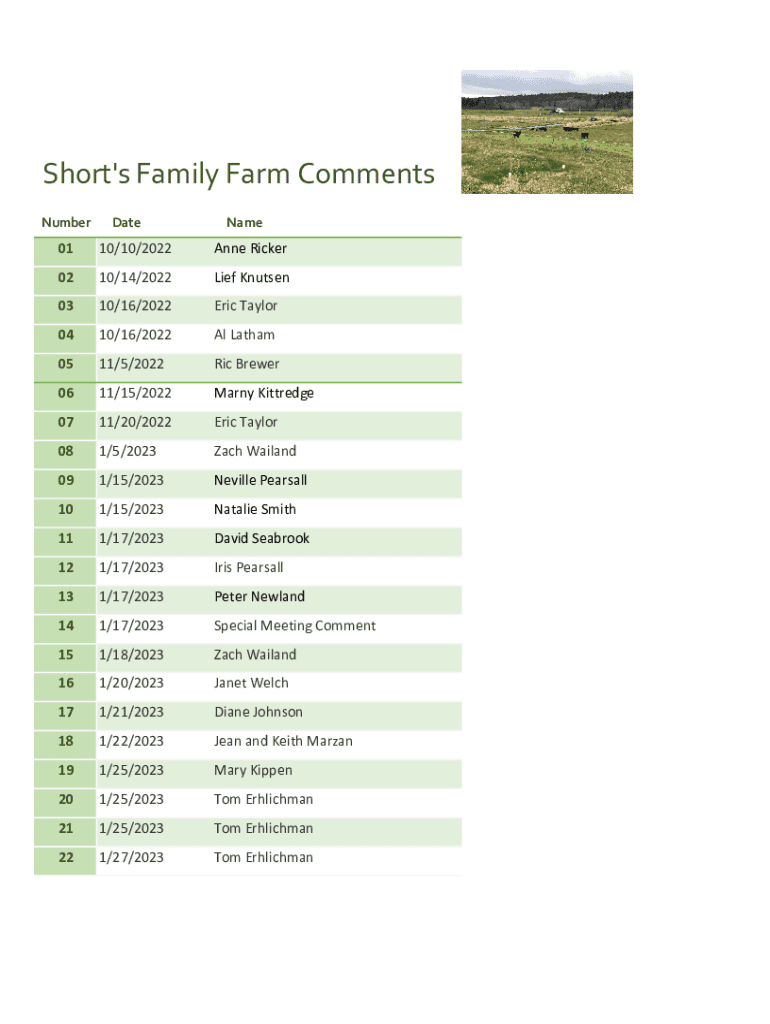Click the farm photo thumbnail
Screen dimensions: 770x1024
(x=546, y=132)
